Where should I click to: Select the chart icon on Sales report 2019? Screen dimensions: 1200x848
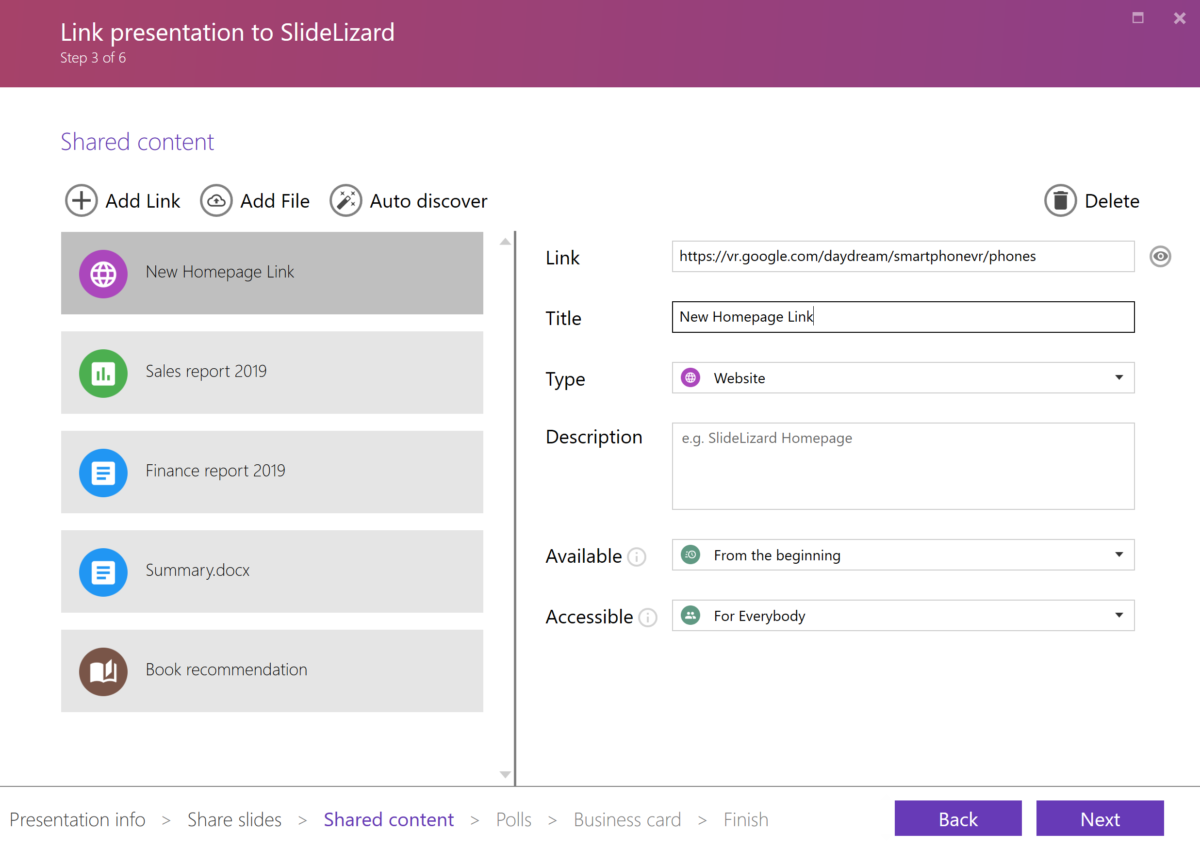(x=103, y=372)
